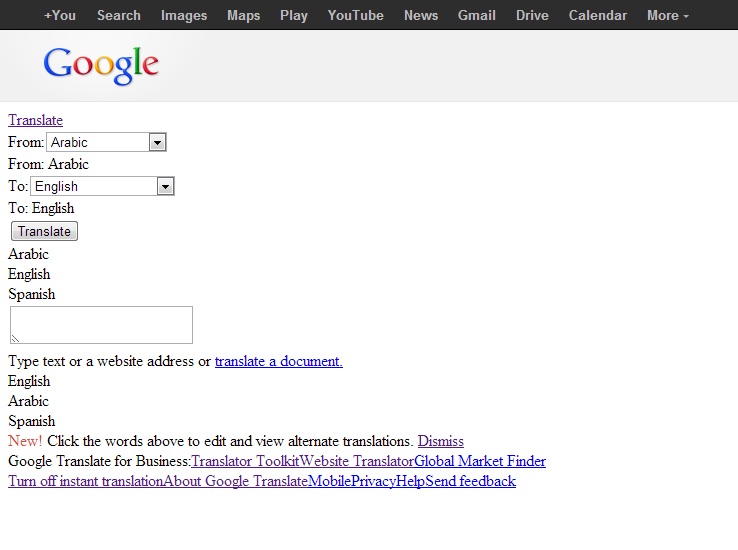Go to Images in the top bar
This screenshot has height=550, width=738.
tap(184, 16)
